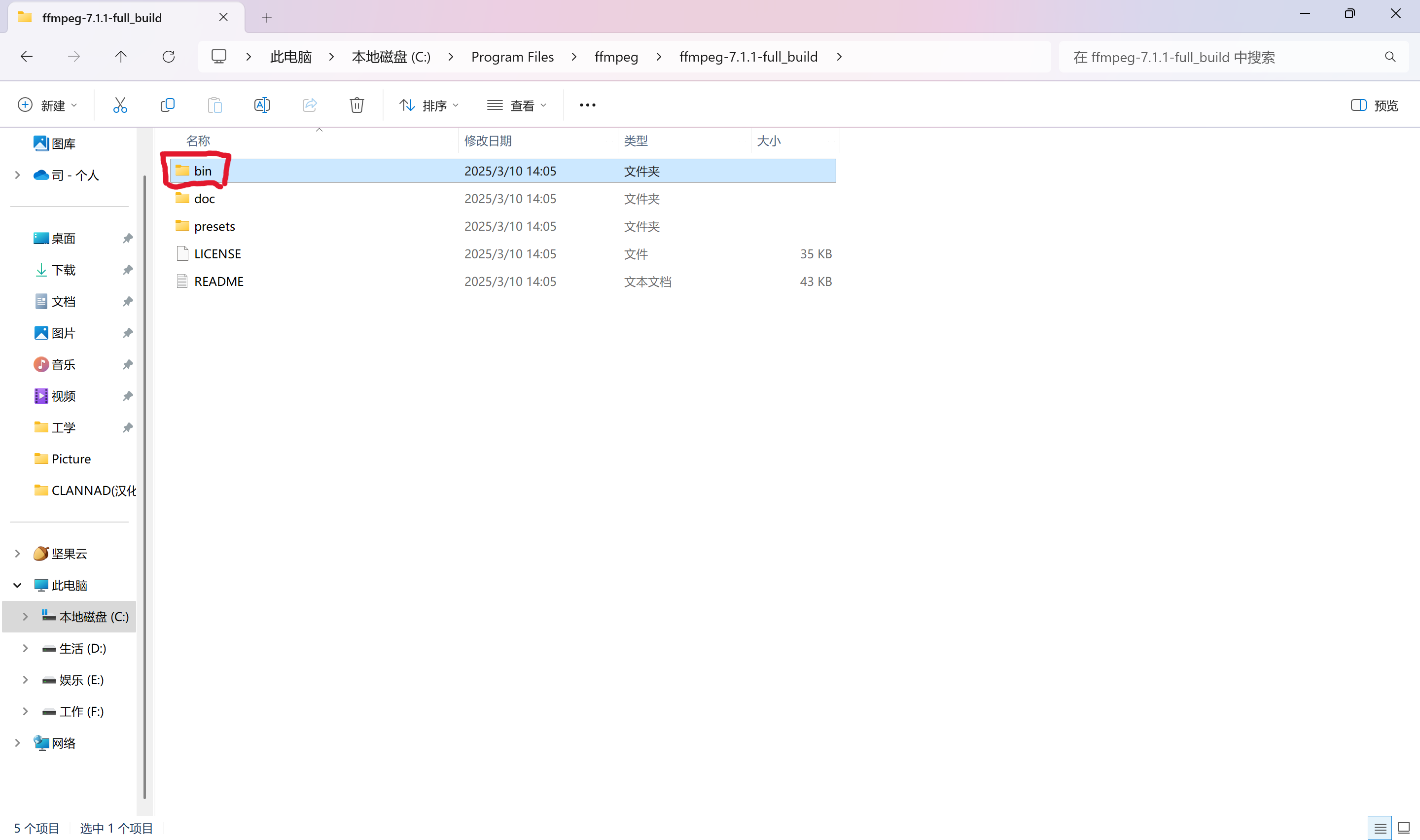Viewport: 1420px width, 840px height.
Task: Switch to details view in status bar
Action: (x=1380, y=829)
